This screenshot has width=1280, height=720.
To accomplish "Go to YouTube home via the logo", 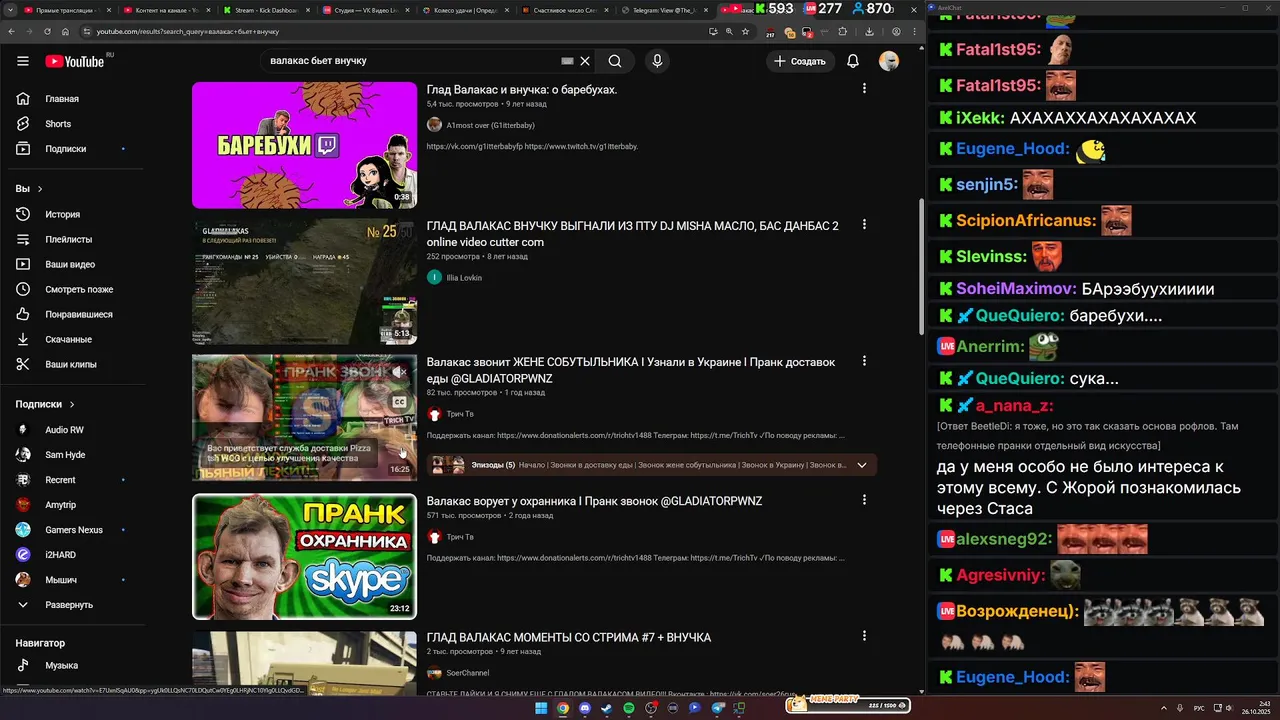I will point(75,61).
